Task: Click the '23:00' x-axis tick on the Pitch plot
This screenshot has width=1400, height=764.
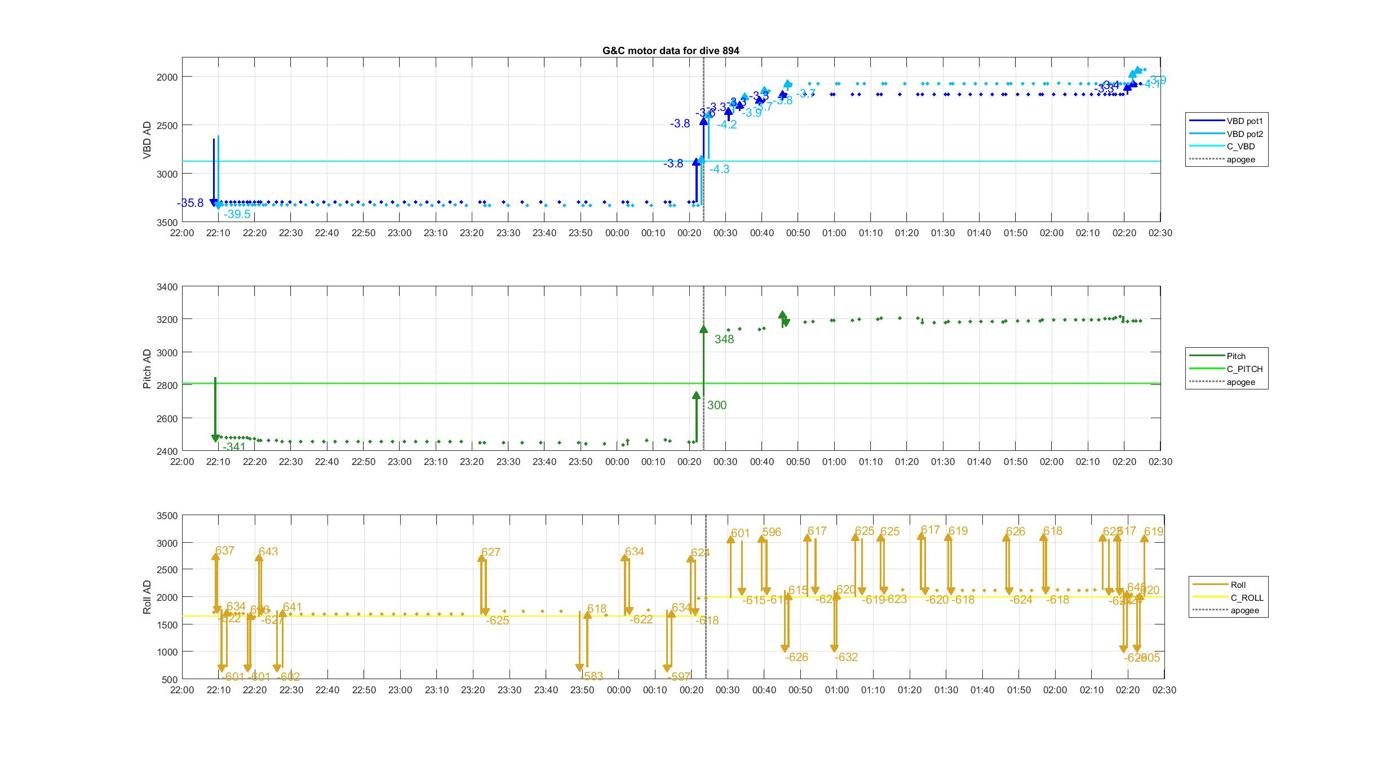Action: coord(399,462)
